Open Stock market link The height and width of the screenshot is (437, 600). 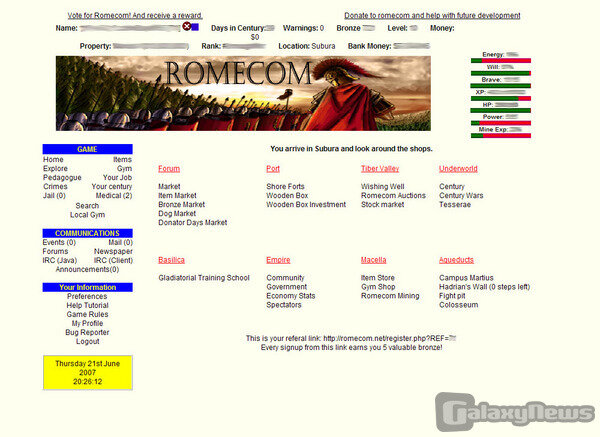click(383, 205)
